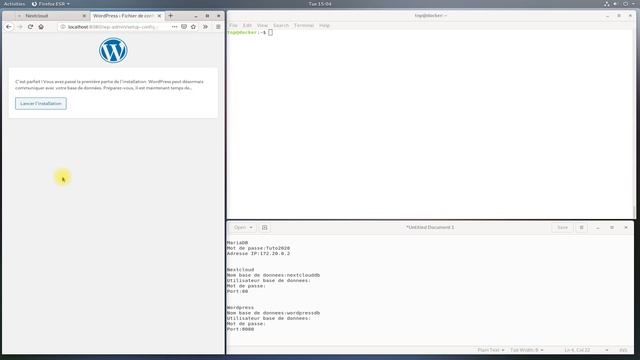Click the Port:80 line
Screen dimensions: 640x360
click(238, 291)
